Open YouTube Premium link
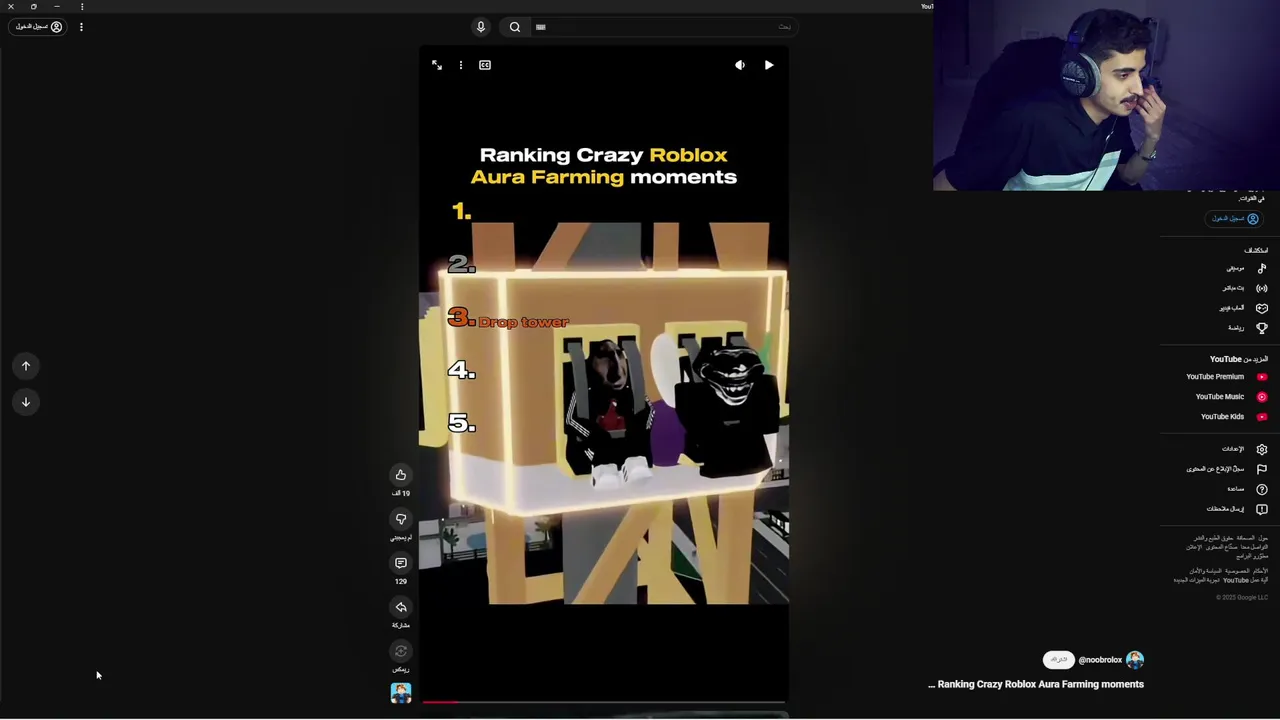The image size is (1280, 720). click(x=1215, y=377)
